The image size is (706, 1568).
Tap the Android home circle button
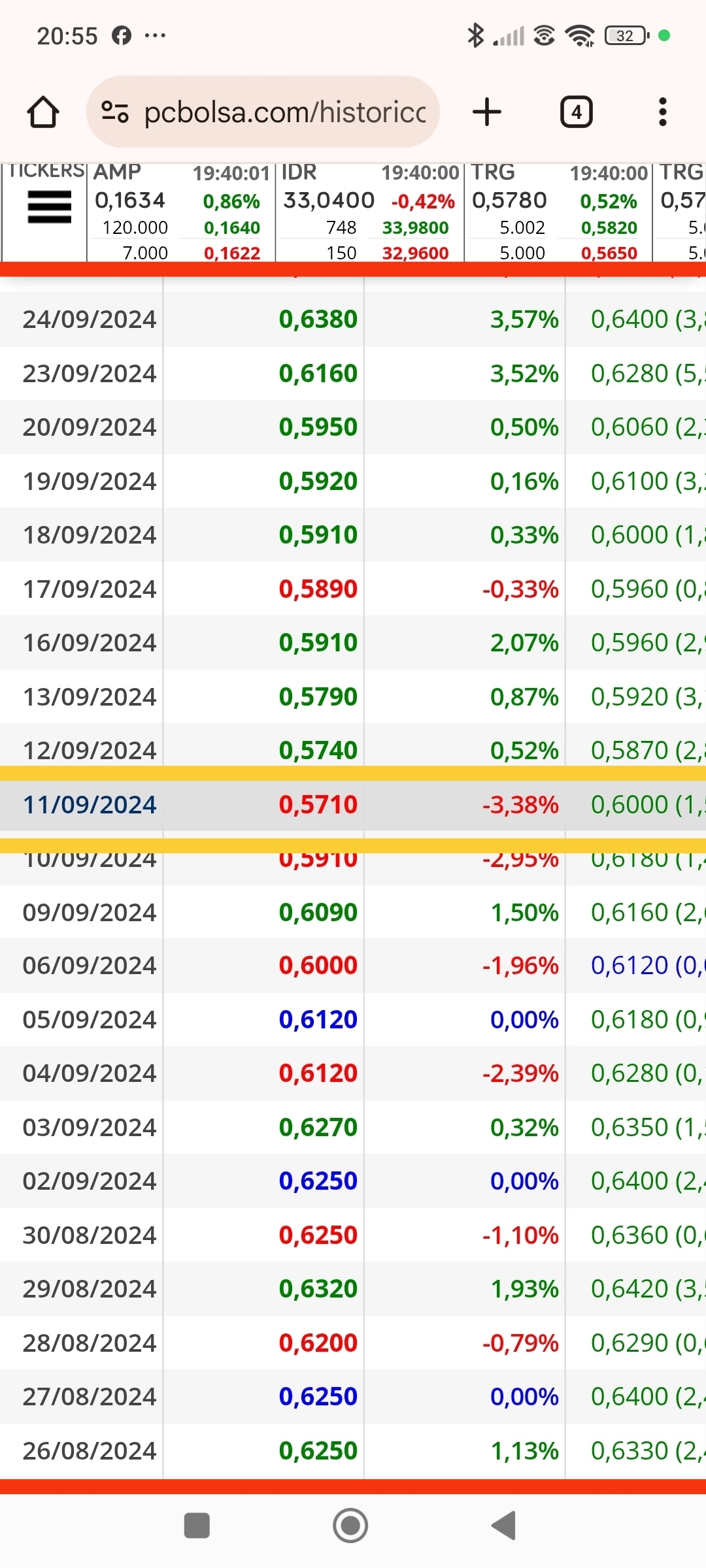click(x=350, y=1526)
